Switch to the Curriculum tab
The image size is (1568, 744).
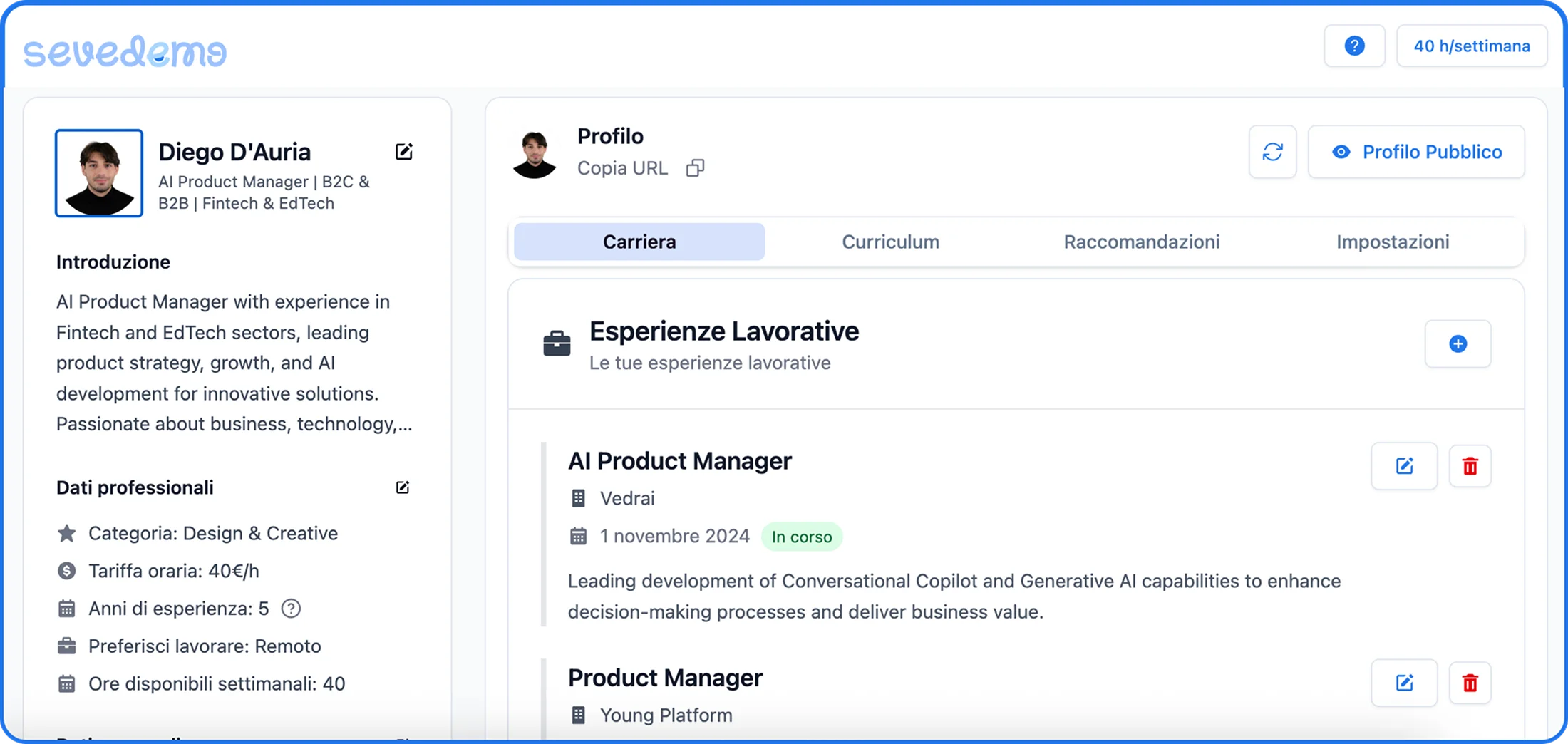click(x=890, y=242)
